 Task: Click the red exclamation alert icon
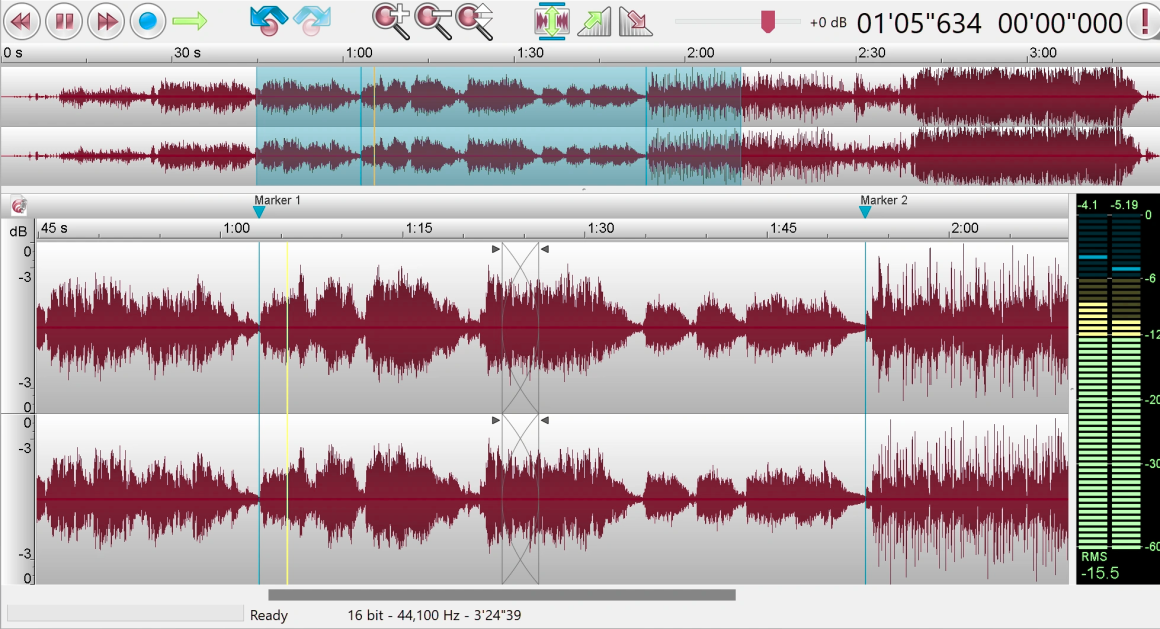click(1144, 21)
